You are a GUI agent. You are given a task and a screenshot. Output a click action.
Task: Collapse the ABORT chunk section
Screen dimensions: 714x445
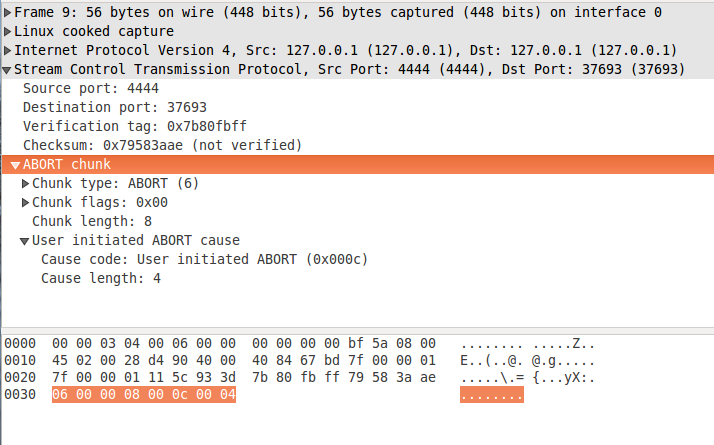click(16, 165)
